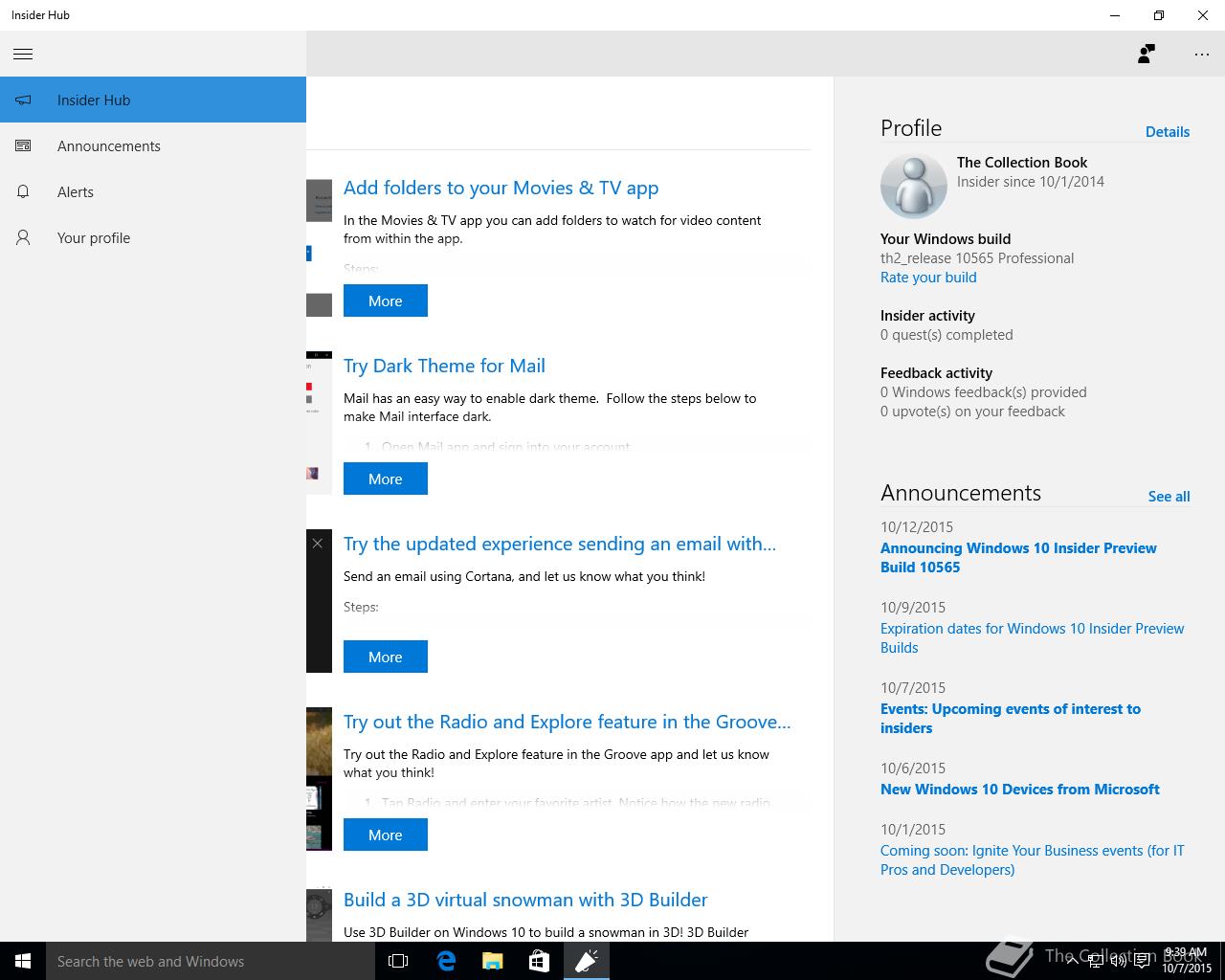
Task: Open 'Build a 3D virtual snowman' quest
Action: [x=525, y=900]
